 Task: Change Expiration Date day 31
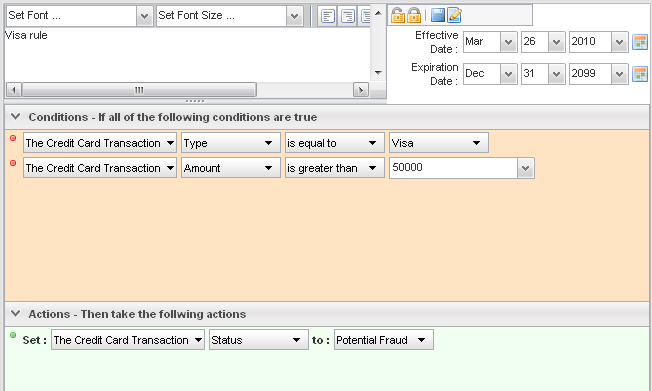543,74
